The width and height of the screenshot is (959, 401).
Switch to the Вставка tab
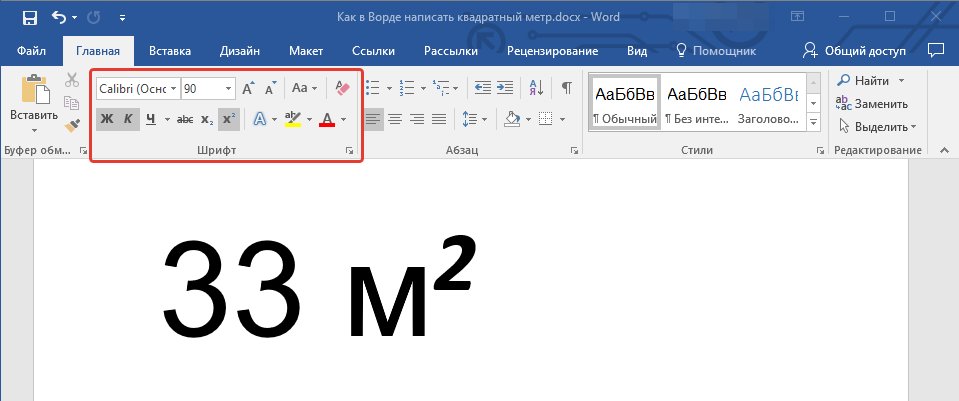[x=170, y=51]
